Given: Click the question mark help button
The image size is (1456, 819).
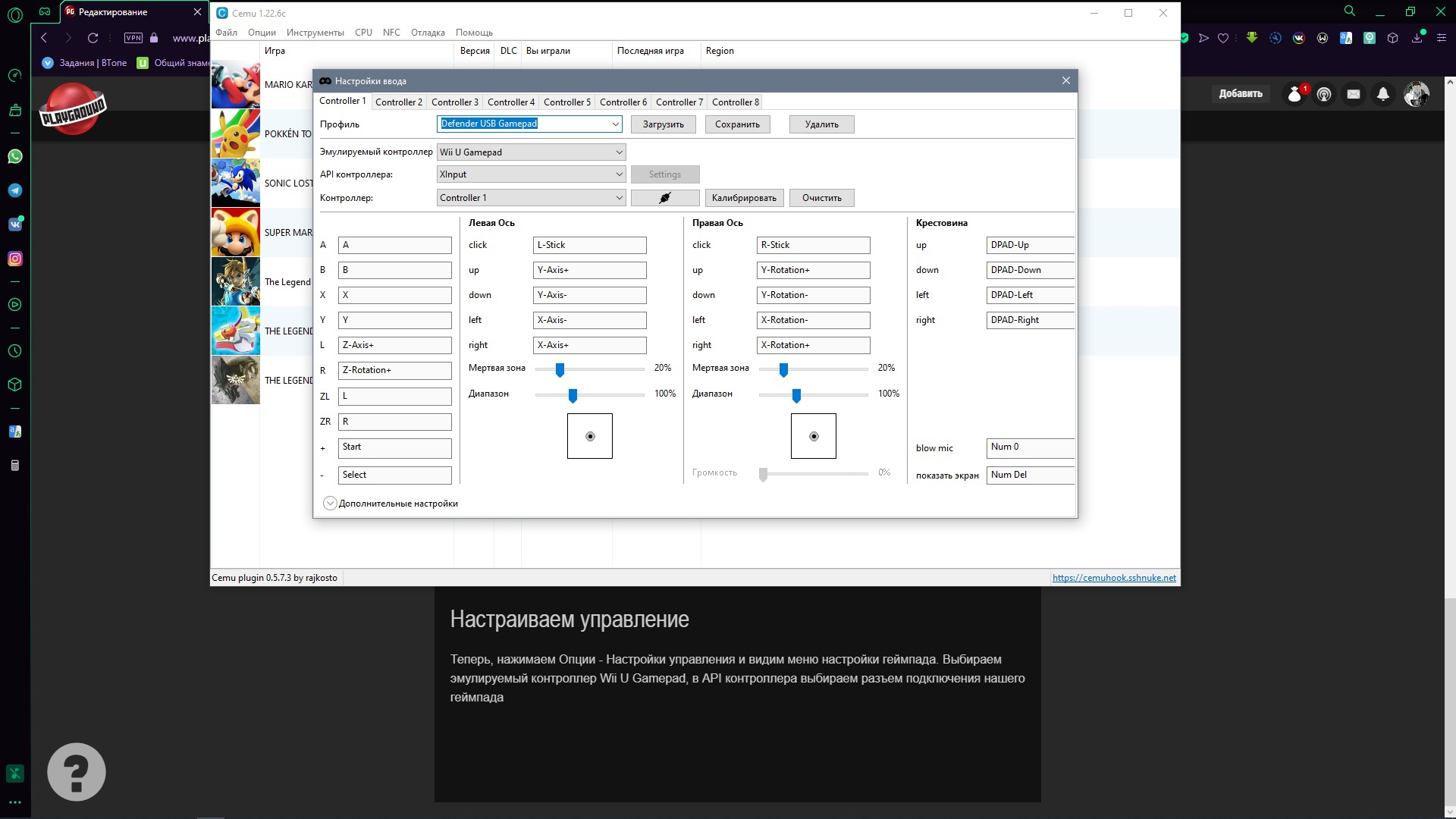Looking at the screenshot, I should 77,772.
